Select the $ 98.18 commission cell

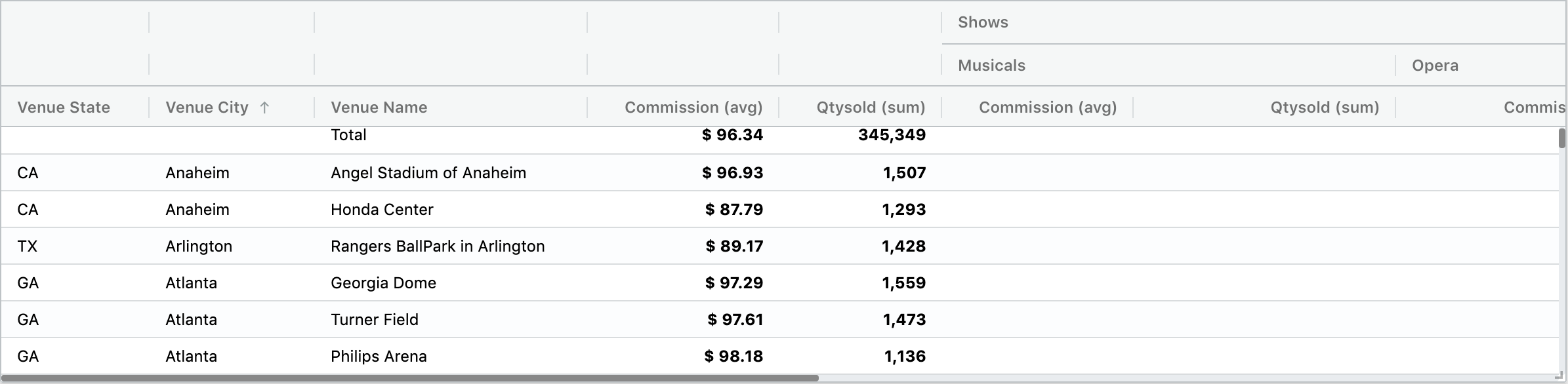click(733, 356)
